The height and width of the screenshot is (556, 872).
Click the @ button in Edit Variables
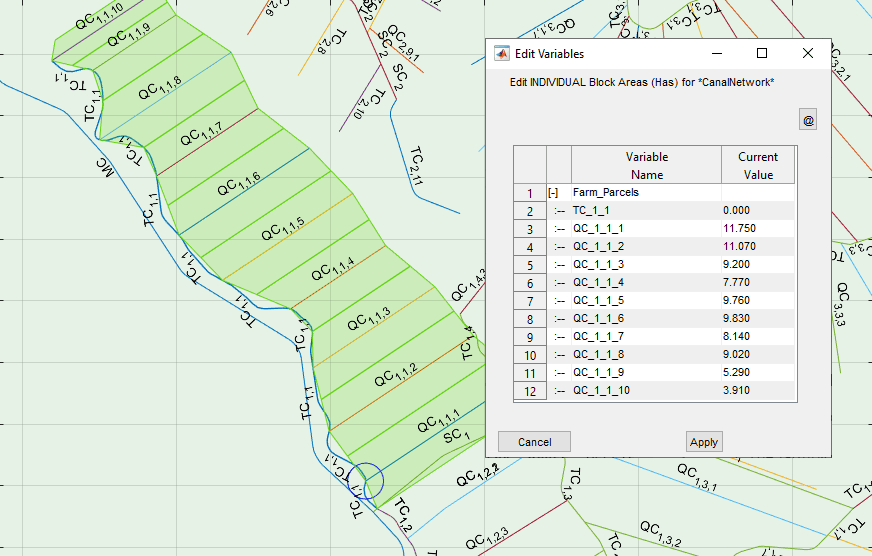pyautogui.click(x=808, y=121)
